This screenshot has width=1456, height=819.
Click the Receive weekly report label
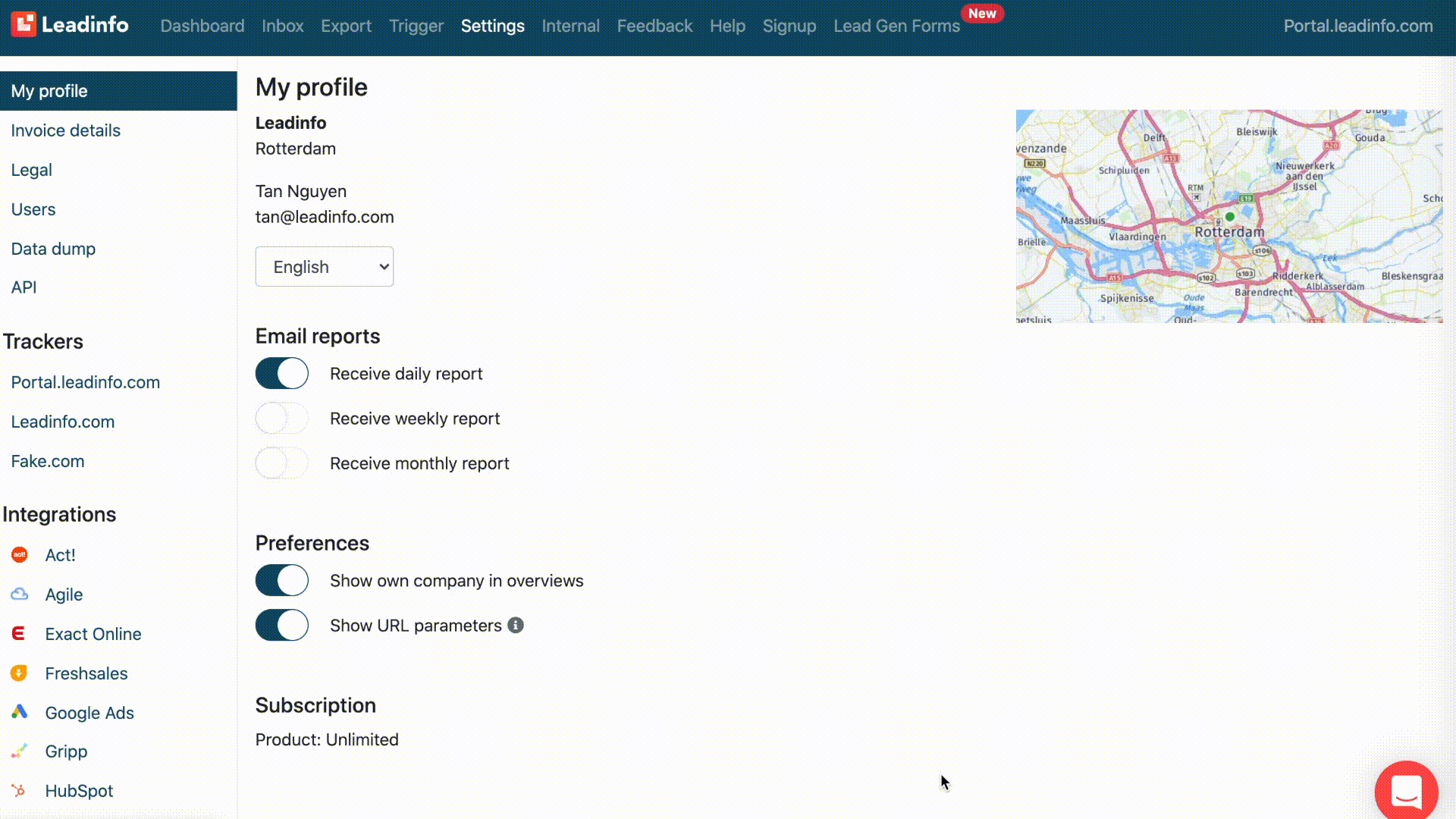tap(415, 419)
